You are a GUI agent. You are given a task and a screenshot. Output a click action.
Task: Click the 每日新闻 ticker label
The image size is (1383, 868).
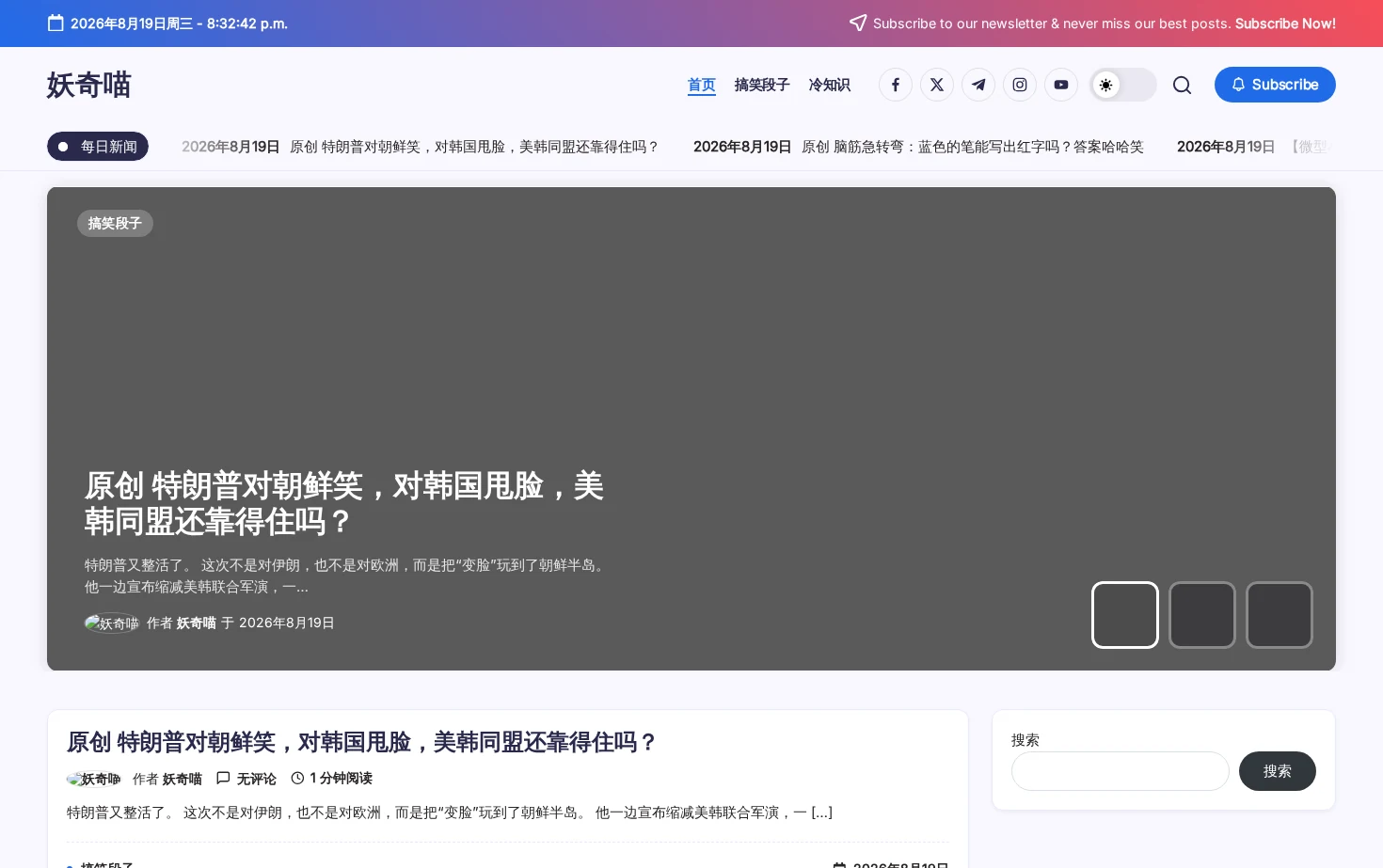(98, 147)
